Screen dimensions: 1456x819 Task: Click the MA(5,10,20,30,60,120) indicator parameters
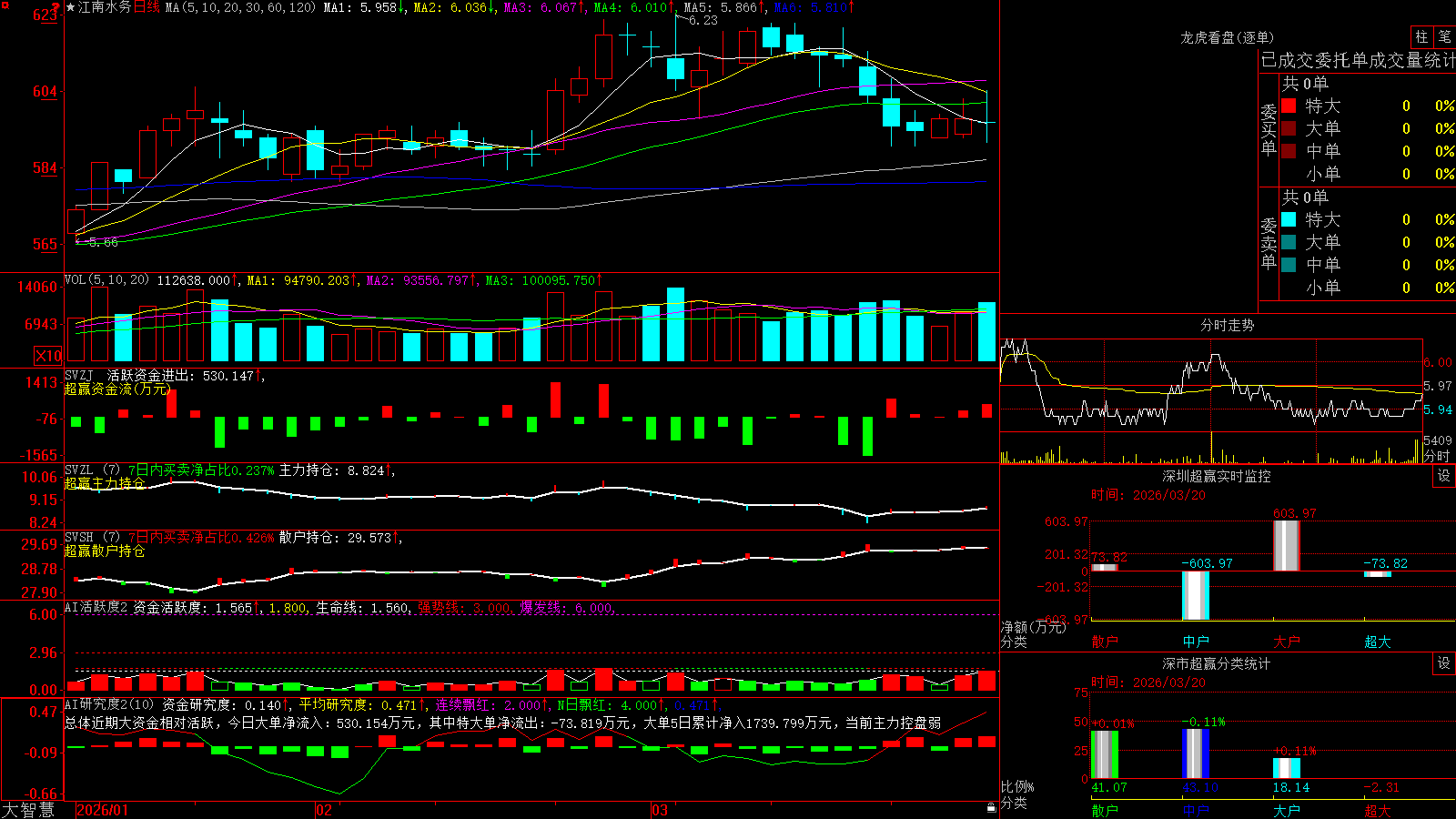point(240,7)
